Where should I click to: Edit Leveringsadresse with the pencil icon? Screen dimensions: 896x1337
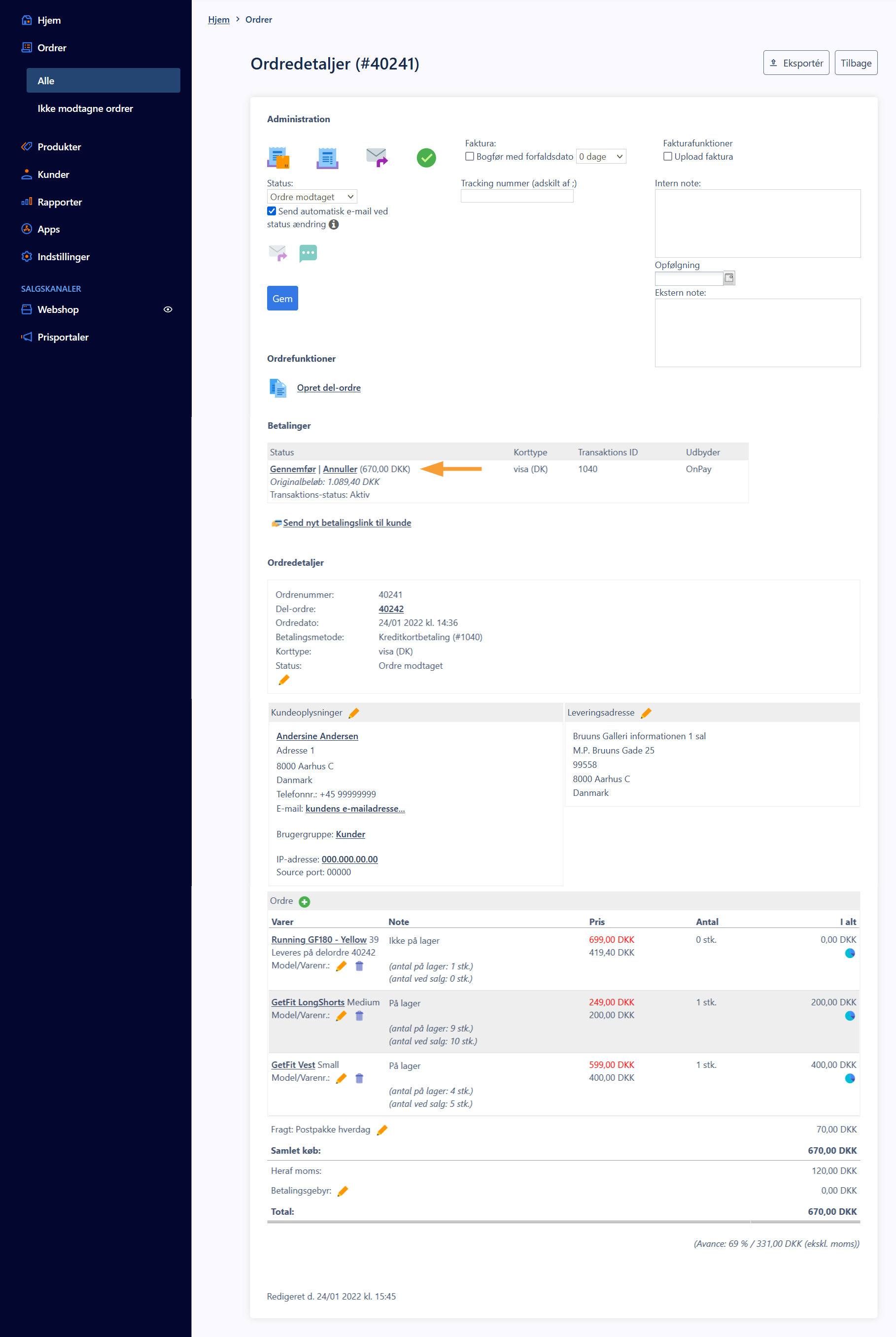click(646, 713)
